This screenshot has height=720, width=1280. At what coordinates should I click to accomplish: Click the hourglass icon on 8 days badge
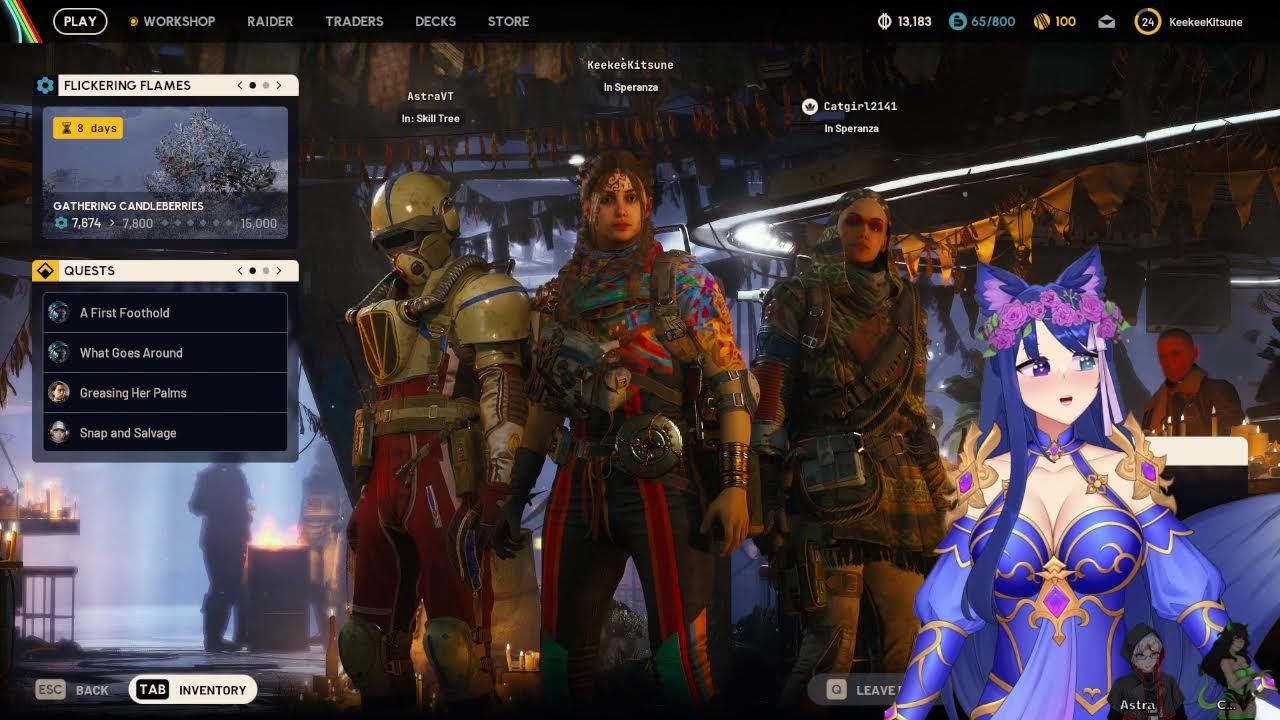(x=66, y=128)
